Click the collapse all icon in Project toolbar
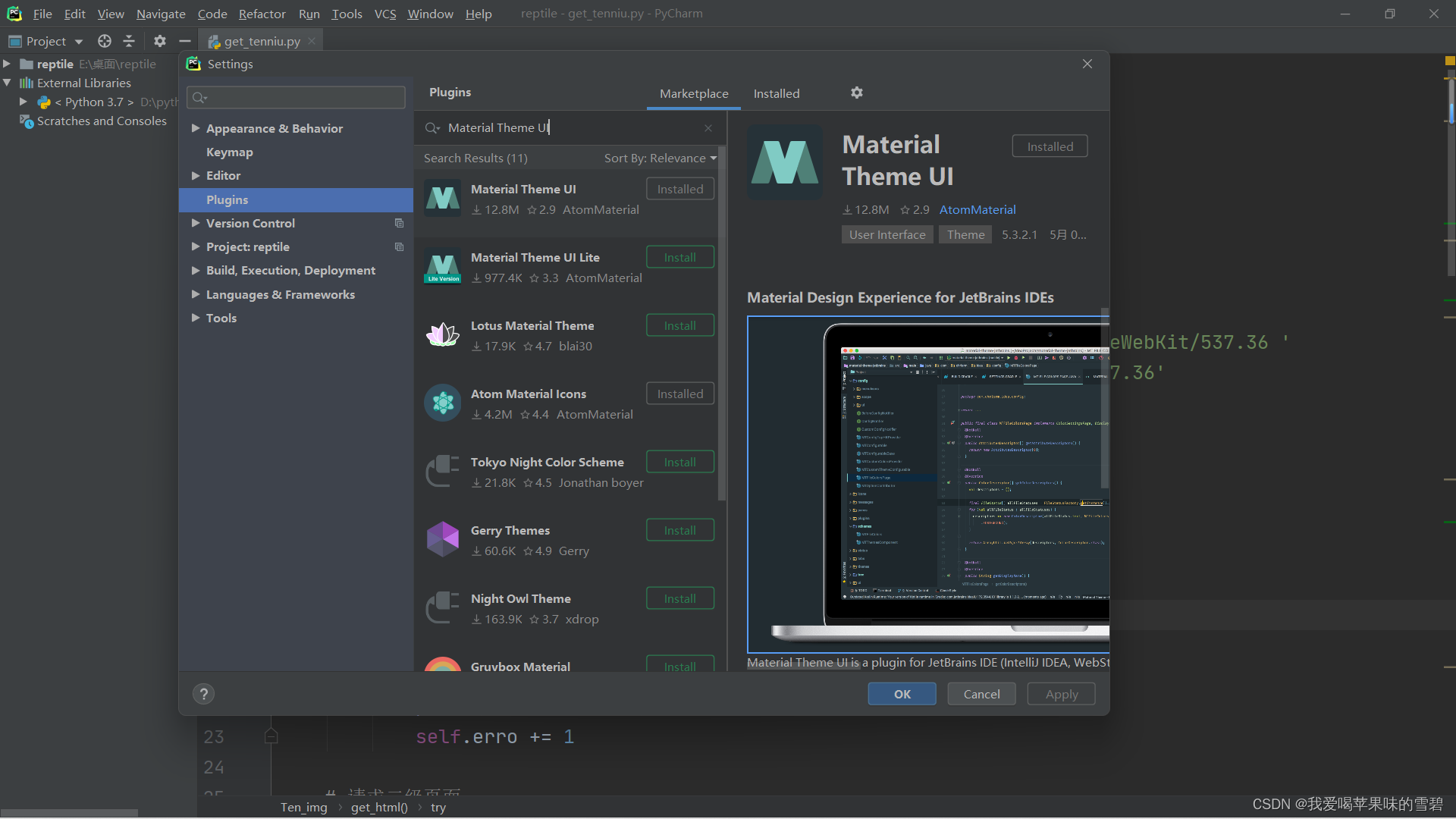This screenshot has width=1456, height=819. [x=129, y=41]
